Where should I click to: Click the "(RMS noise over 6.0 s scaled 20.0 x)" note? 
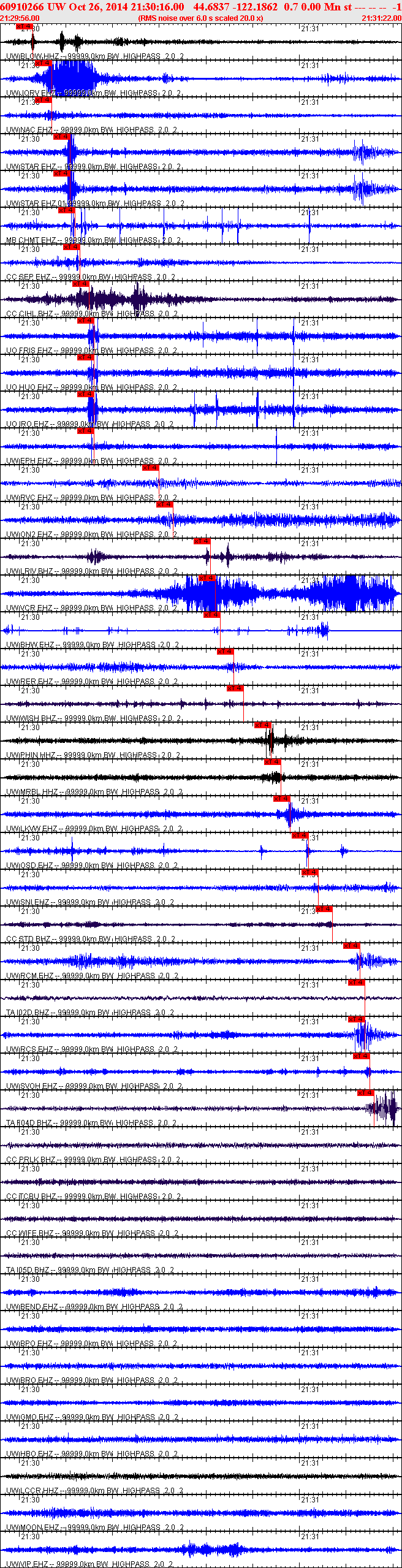coord(201,18)
